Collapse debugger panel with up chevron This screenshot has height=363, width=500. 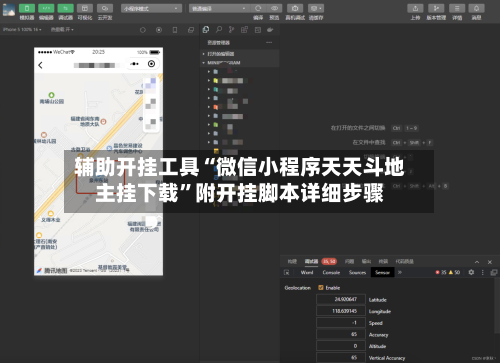click(477, 262)
